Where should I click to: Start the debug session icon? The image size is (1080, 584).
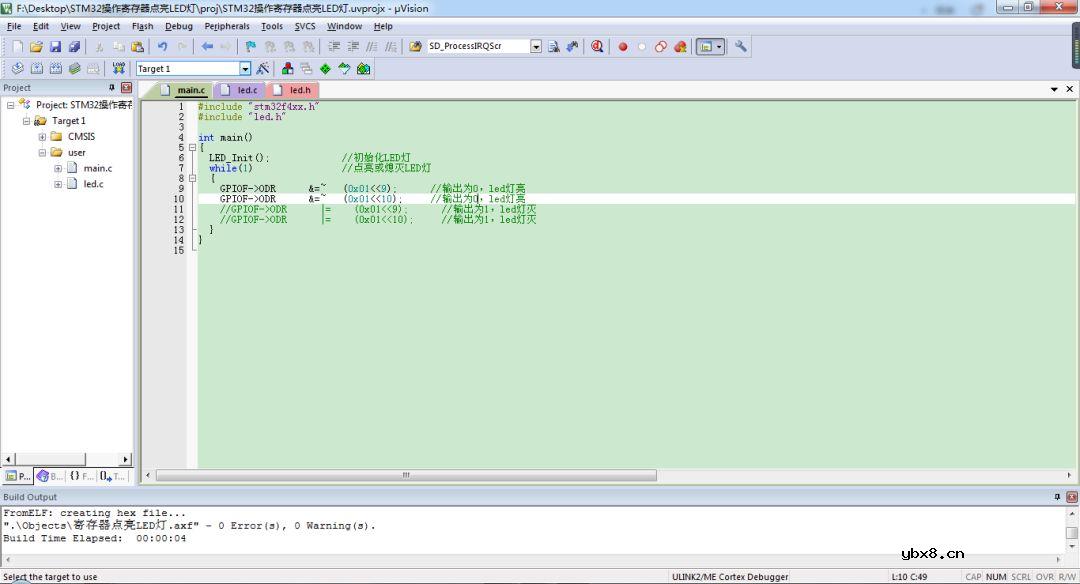pyautogui.click(x=597, y=47)
